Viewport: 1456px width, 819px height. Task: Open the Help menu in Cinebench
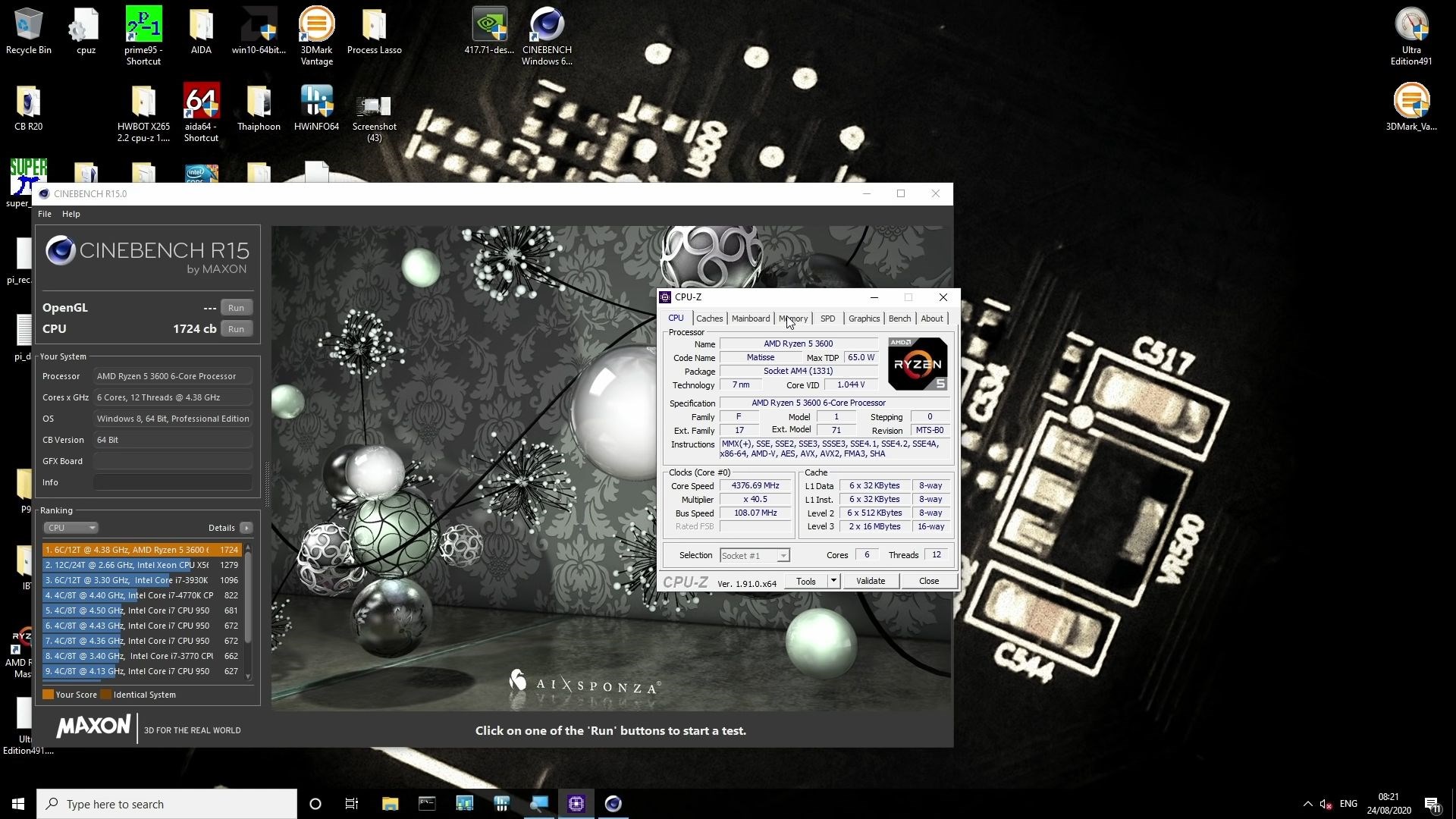coord(71,214)
